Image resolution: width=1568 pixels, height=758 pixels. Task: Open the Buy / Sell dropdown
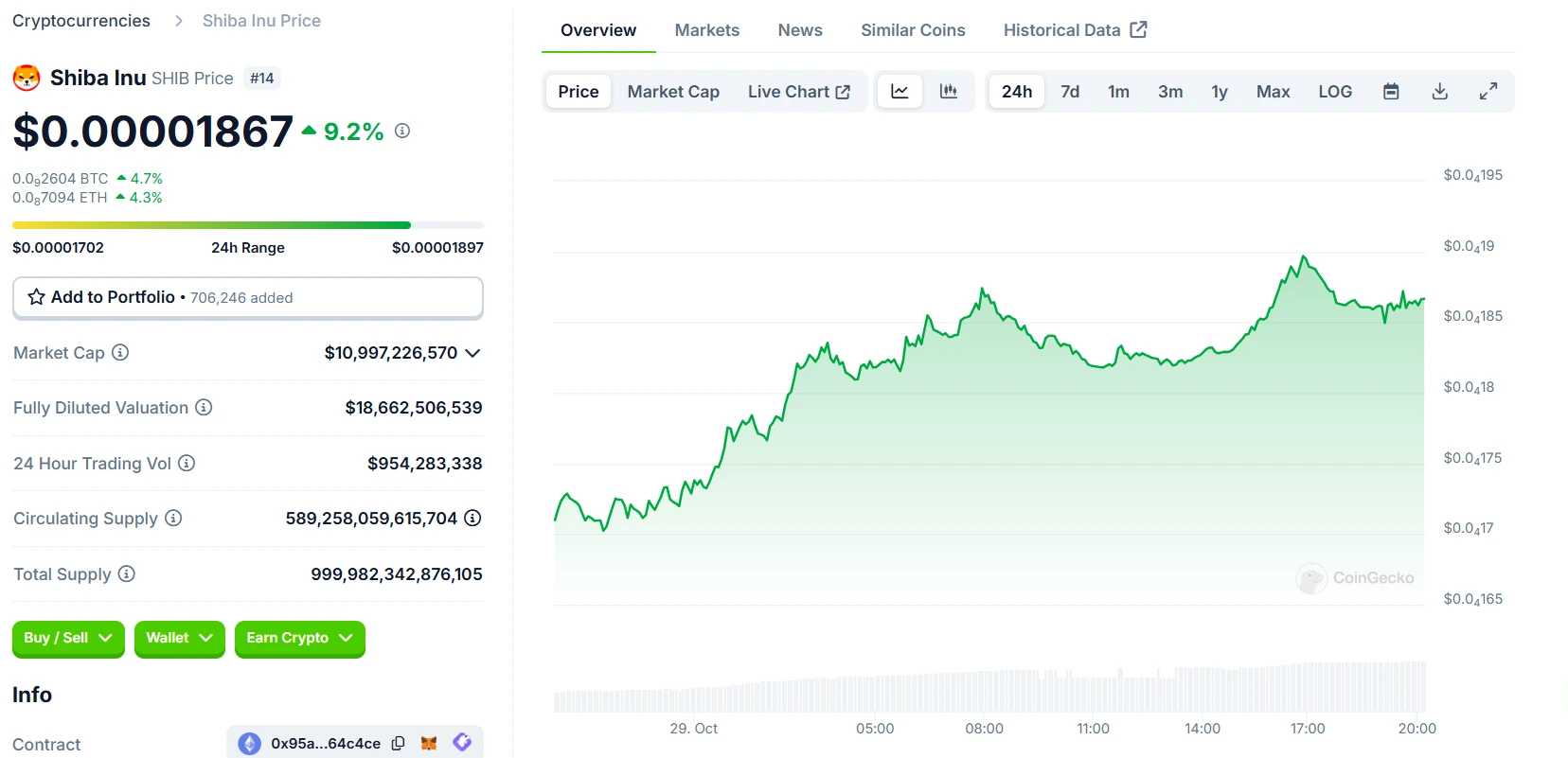(68, 638)
